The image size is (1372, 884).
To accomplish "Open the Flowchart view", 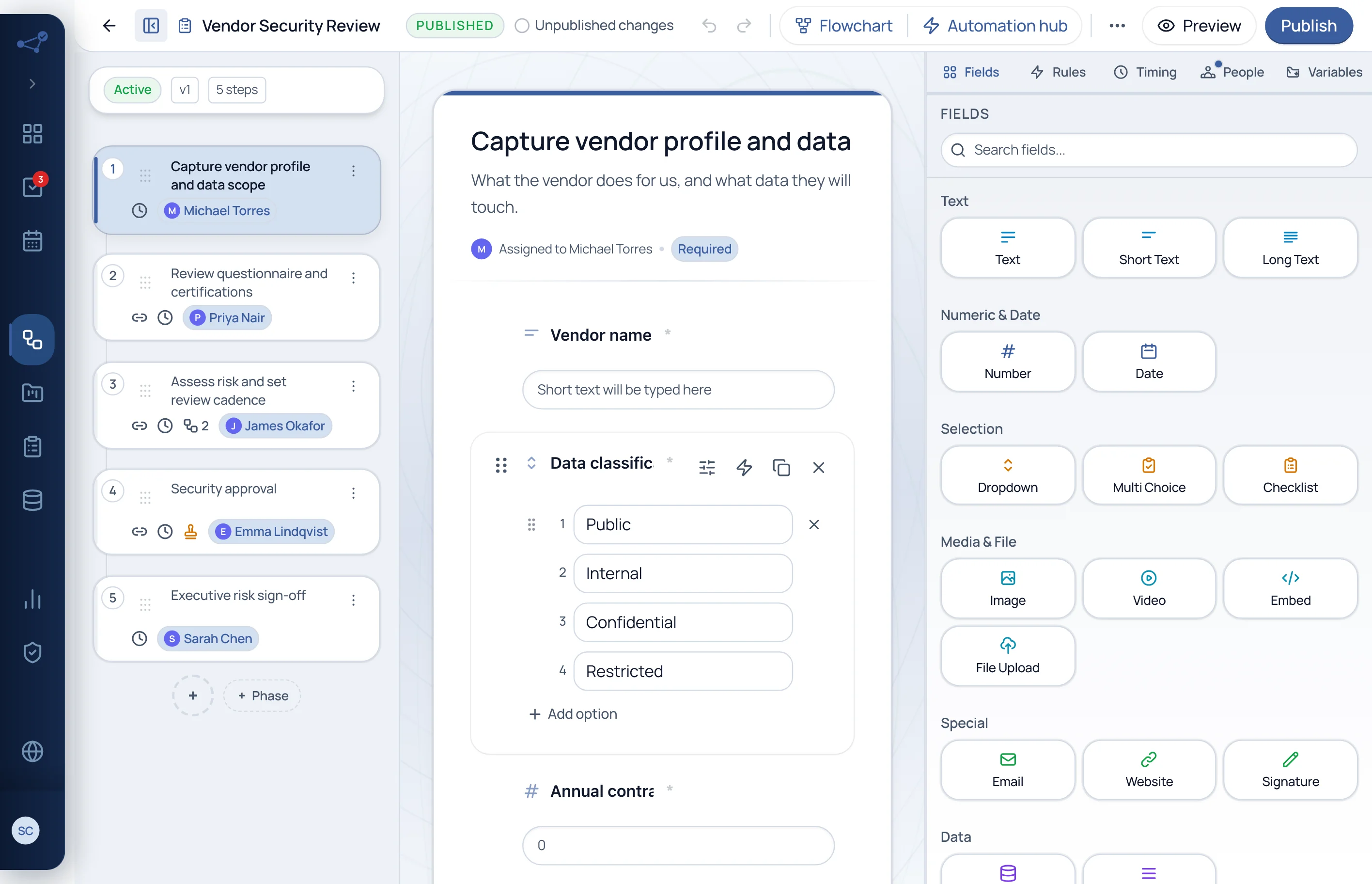I will pos(843,25).
